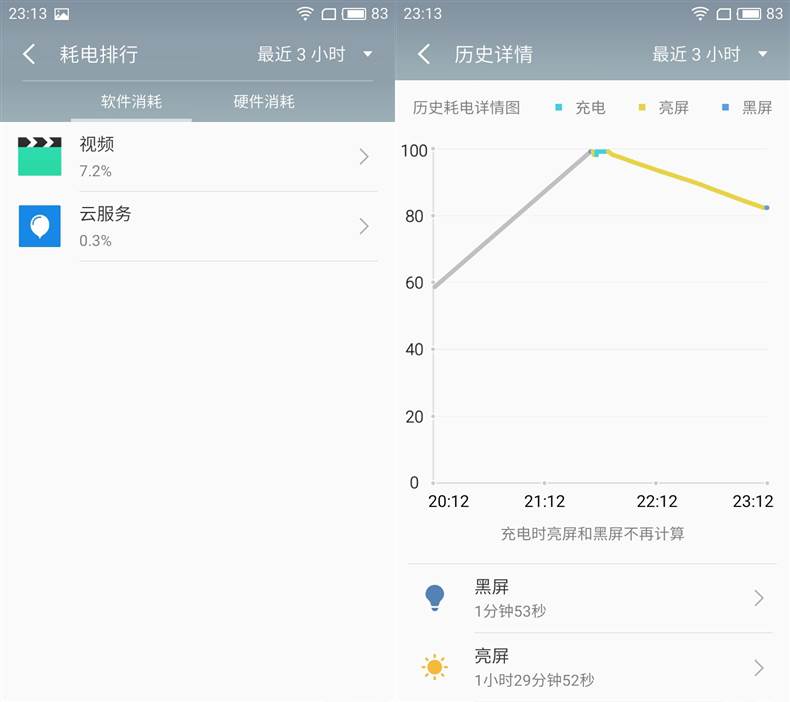Tap the 充电 legend color square
790x702 pixels.
[x=558, y=107]
